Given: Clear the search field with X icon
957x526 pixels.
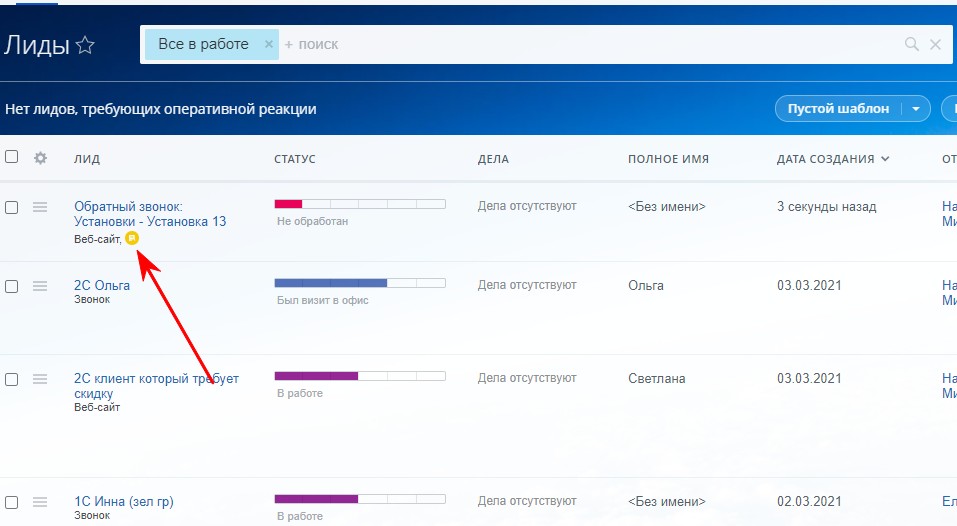Looking at the screenshot, I should point(935,44).
